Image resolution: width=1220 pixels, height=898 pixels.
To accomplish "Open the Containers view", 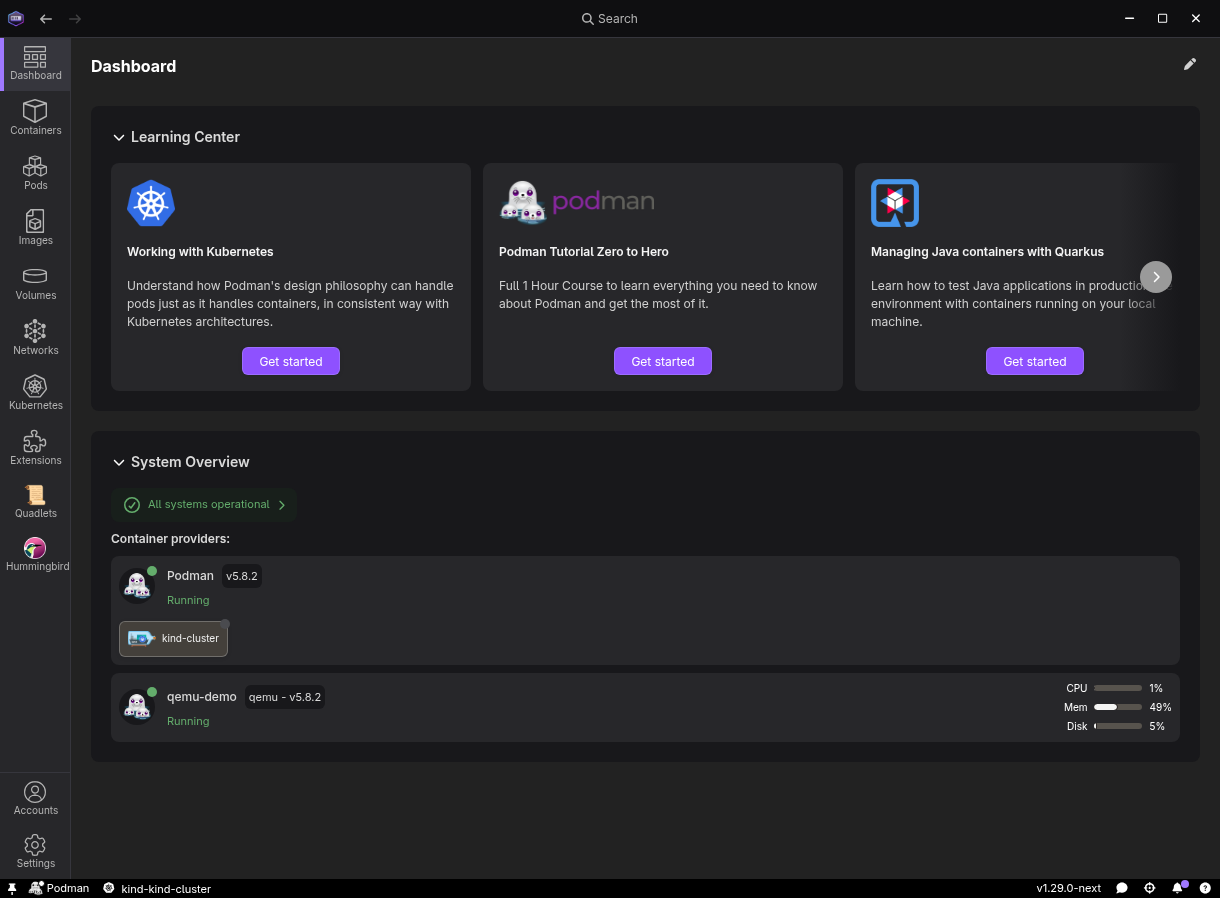I will [x=36, y=119].
